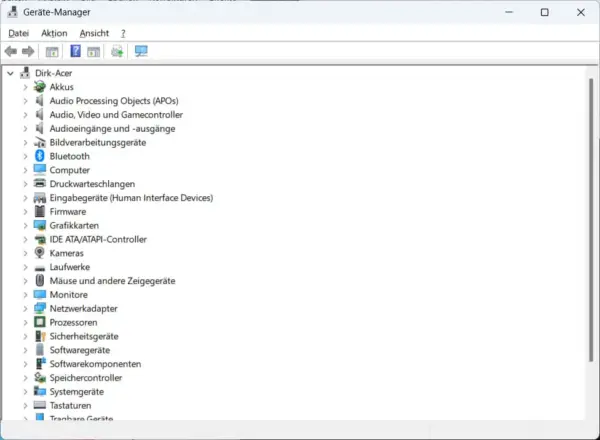Image resolution: width=600 pixels, height=440 pixels.
Task: Click the Akkus battery icon
Action: [39, 87]
